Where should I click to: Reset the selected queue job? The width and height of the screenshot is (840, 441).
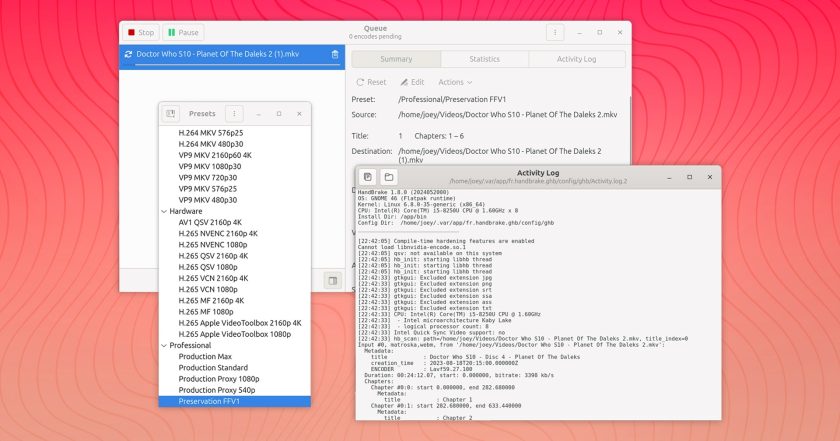pos(371,82)
